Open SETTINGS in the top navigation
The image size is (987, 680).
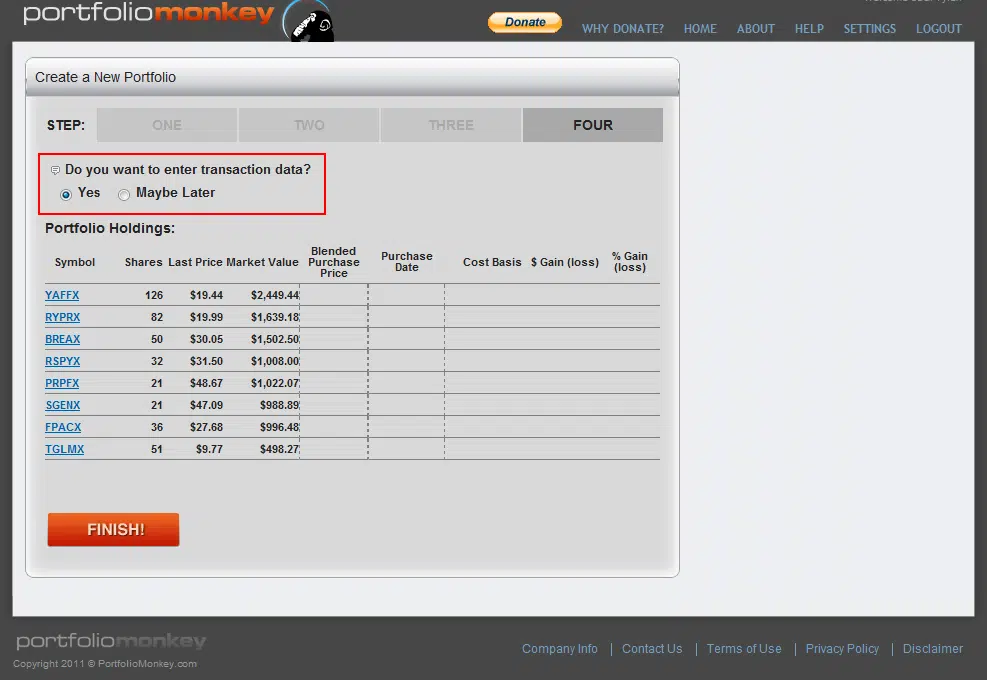pyautogui.click(x=869, y=29)
